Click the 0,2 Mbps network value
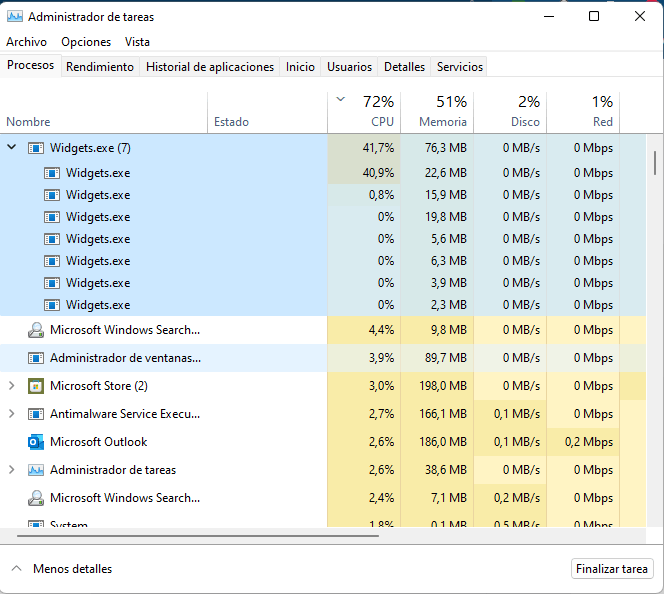The image size is (664, 594). (x=589, y=442)
